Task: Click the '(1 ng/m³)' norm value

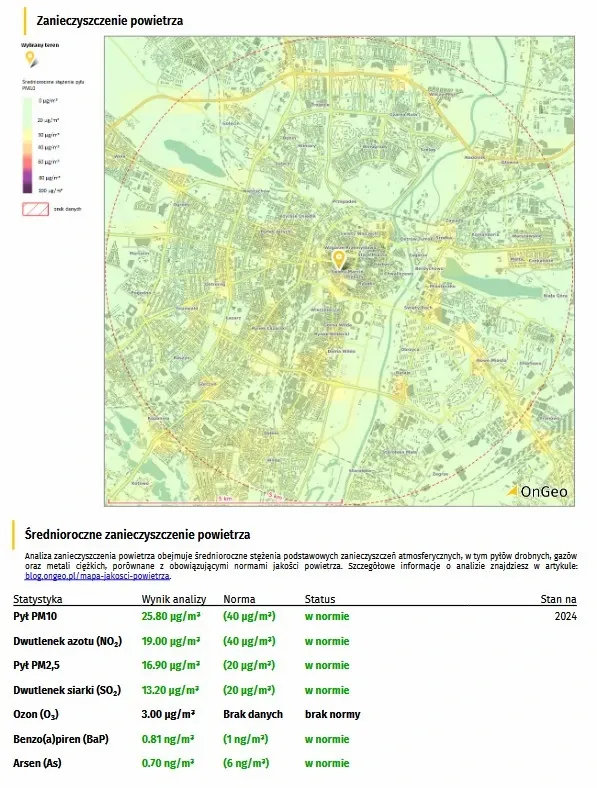Action: pos(246,739)
